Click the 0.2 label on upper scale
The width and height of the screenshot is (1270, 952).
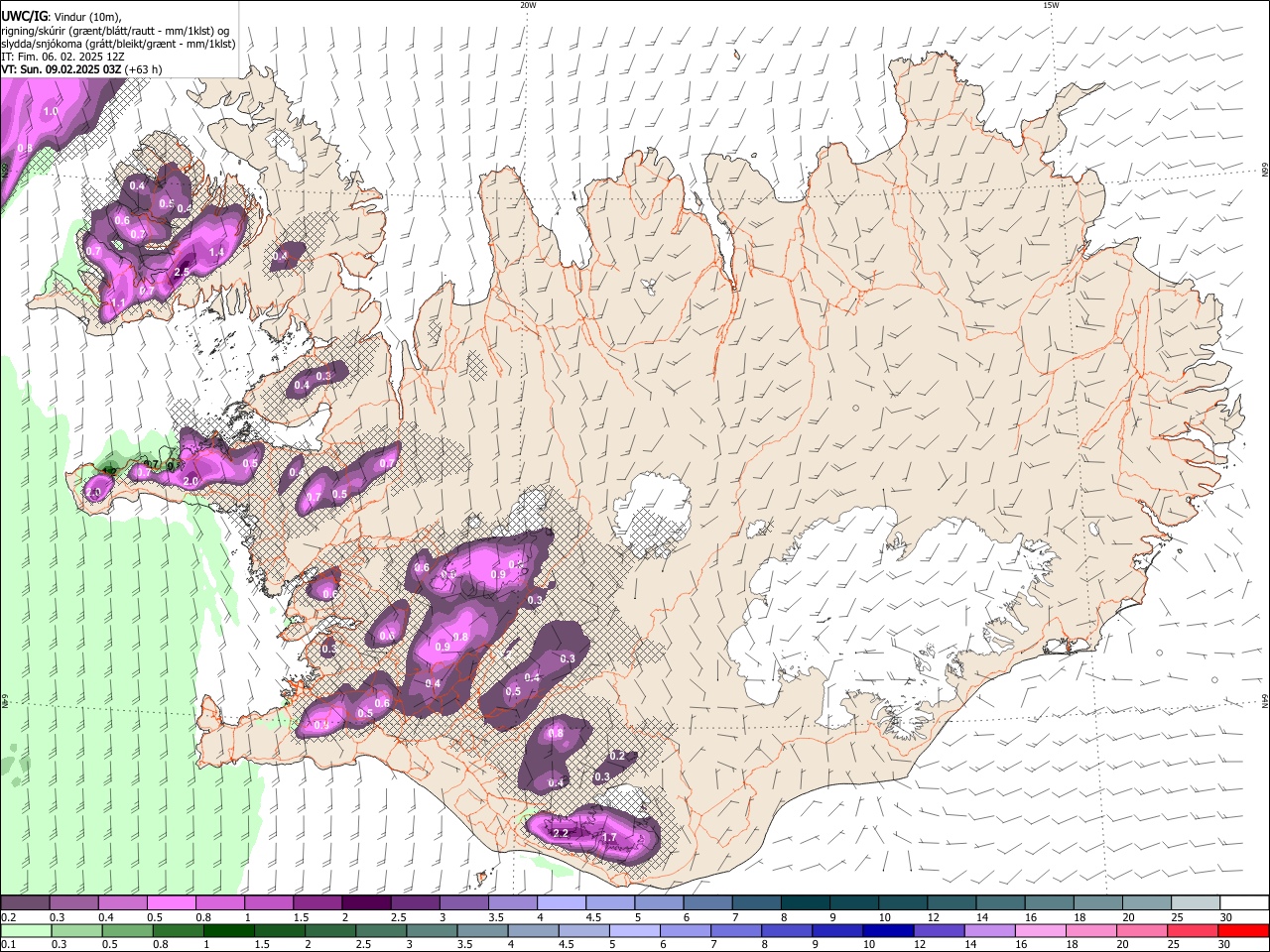click(8, 917)
